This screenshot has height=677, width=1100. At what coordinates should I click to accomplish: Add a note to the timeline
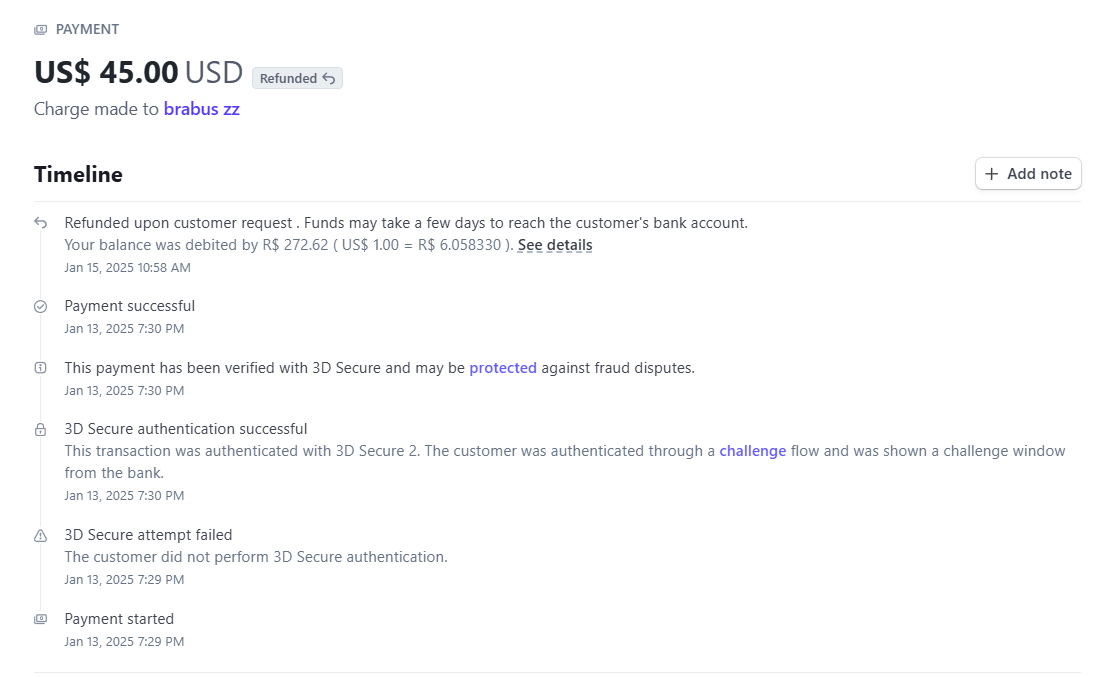click(1028, 173)
